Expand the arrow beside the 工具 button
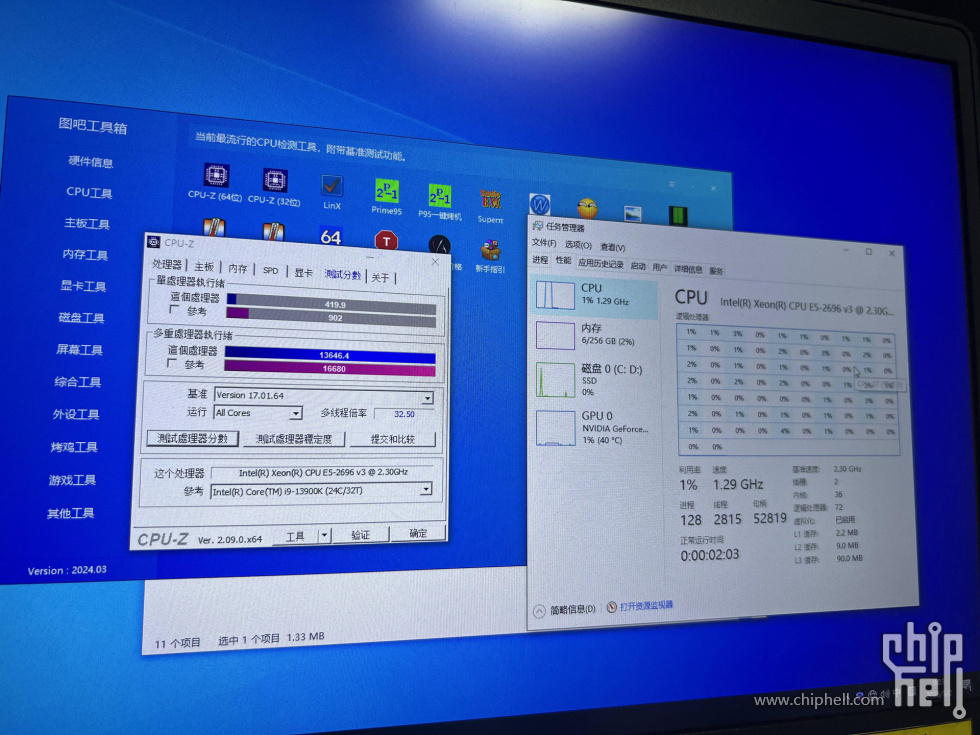 tap(324, 535)
